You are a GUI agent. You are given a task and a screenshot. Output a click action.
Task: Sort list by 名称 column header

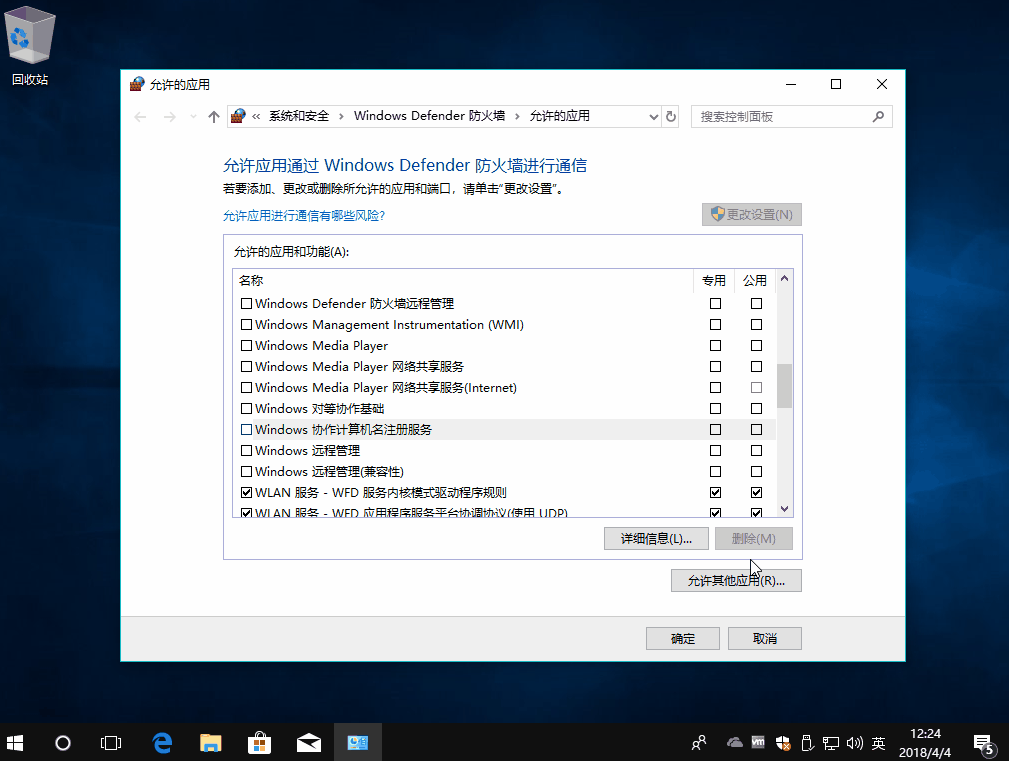[x=463, y=280]
